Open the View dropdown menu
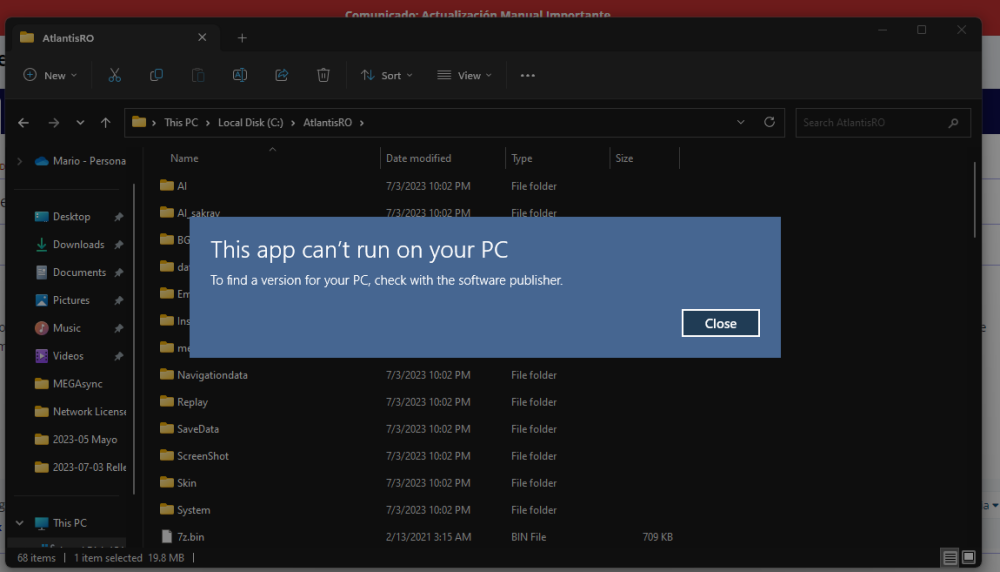 (x=464, y=75)
